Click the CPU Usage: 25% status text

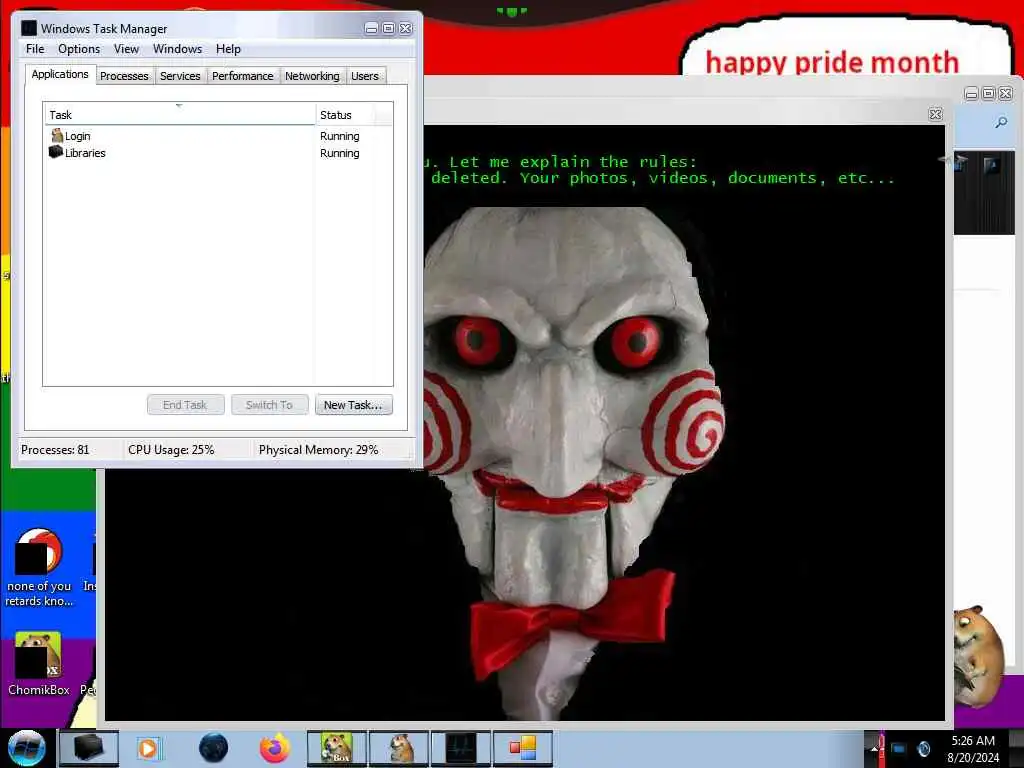[x=171, y=450]
